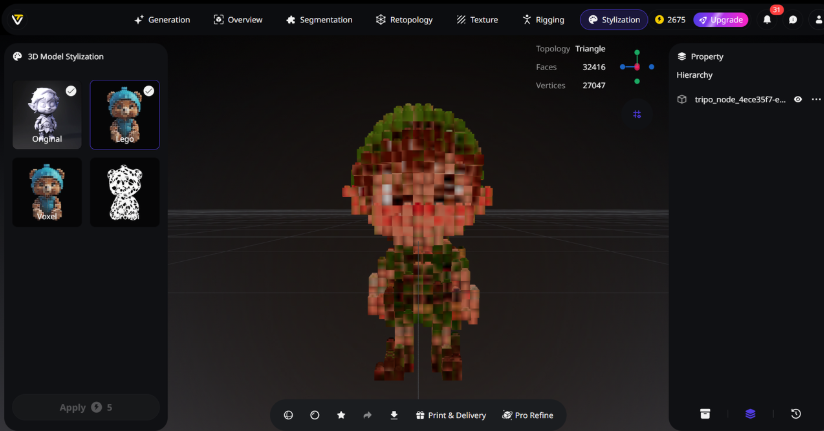Select the Original style checkmark
The width and height of the screenshot is (824, 431).
click(x=71, y=91)
